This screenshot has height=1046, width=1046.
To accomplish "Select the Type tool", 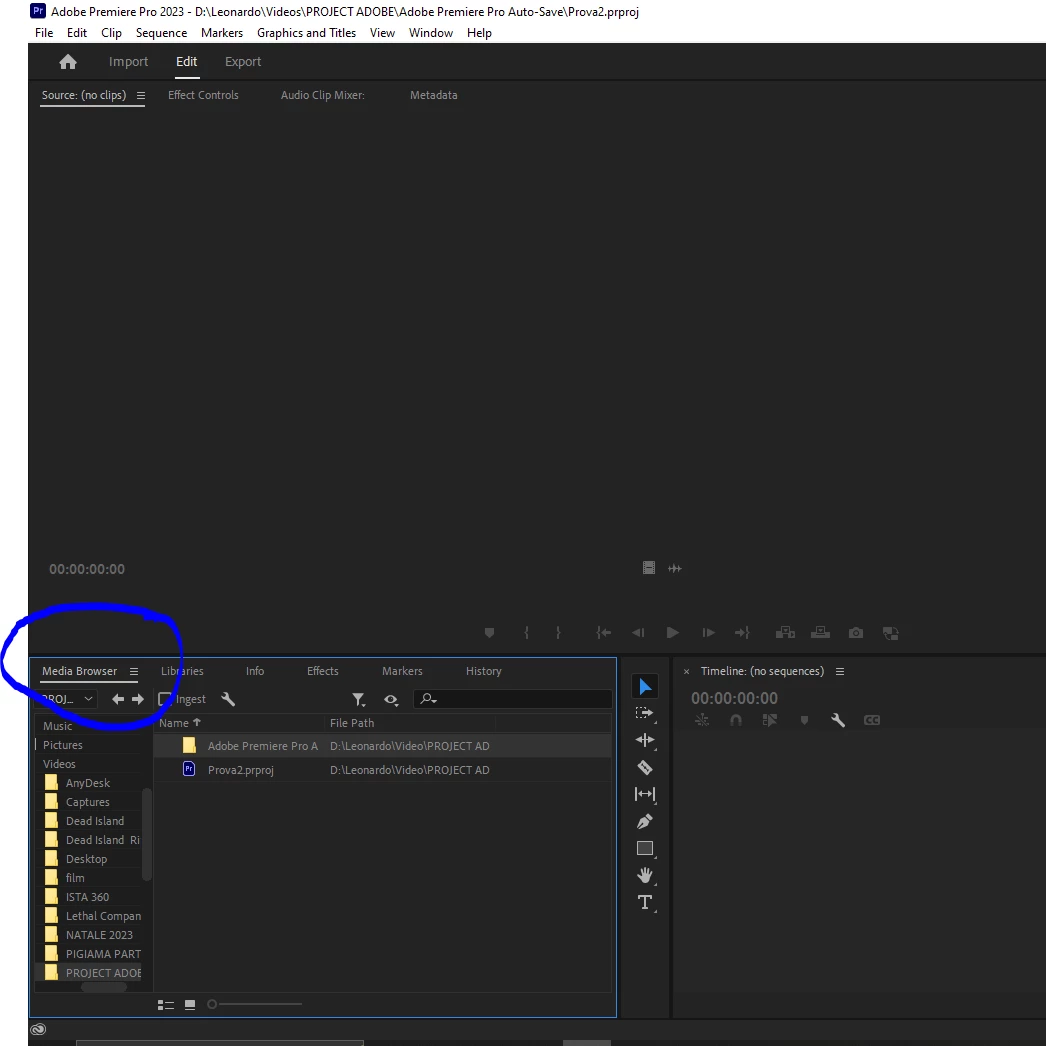I will click(x=644, y=903).
